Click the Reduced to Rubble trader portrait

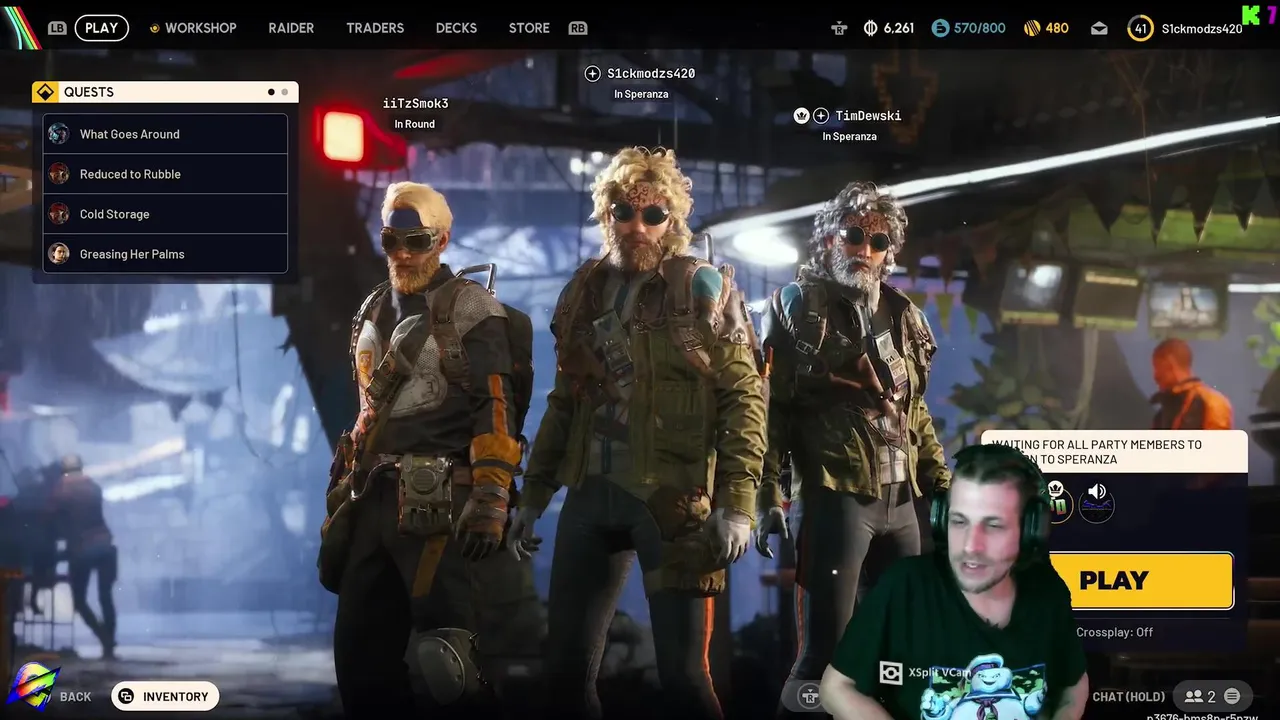click(59, 174)
